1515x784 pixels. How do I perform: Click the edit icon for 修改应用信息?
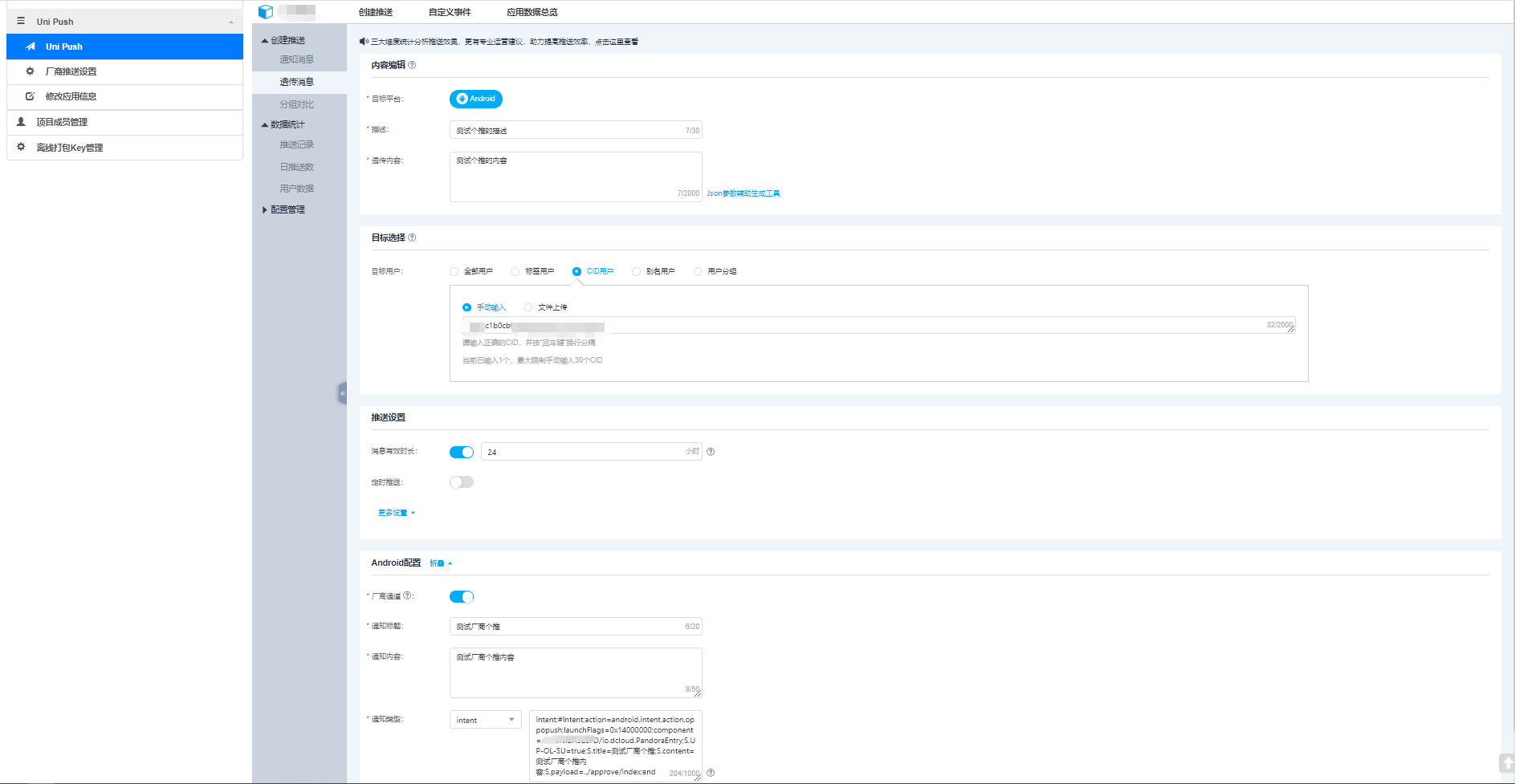tap(30, 96)
